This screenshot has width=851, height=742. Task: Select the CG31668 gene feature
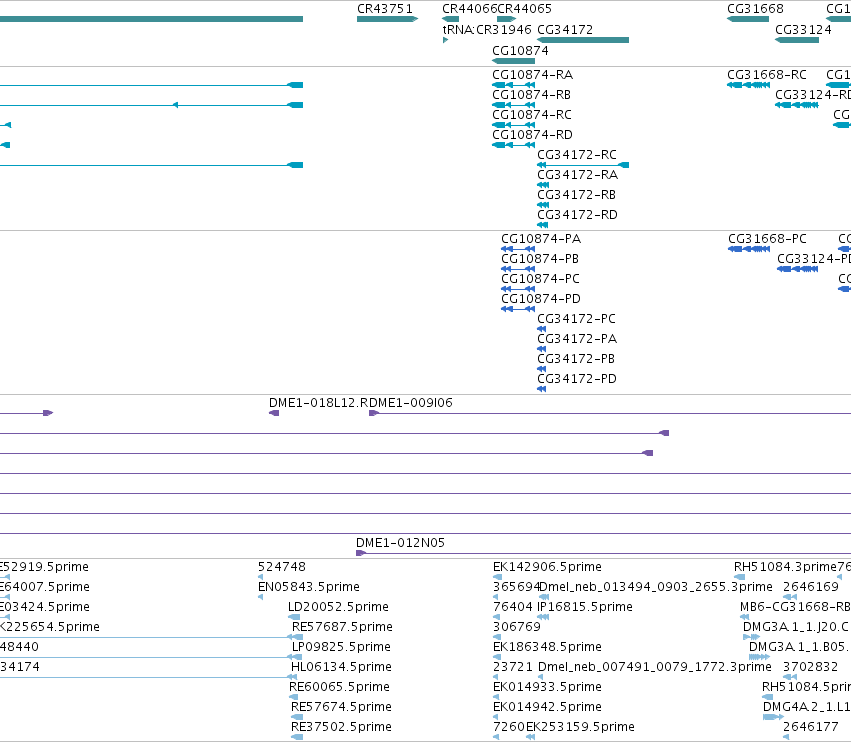coord(748,19)
